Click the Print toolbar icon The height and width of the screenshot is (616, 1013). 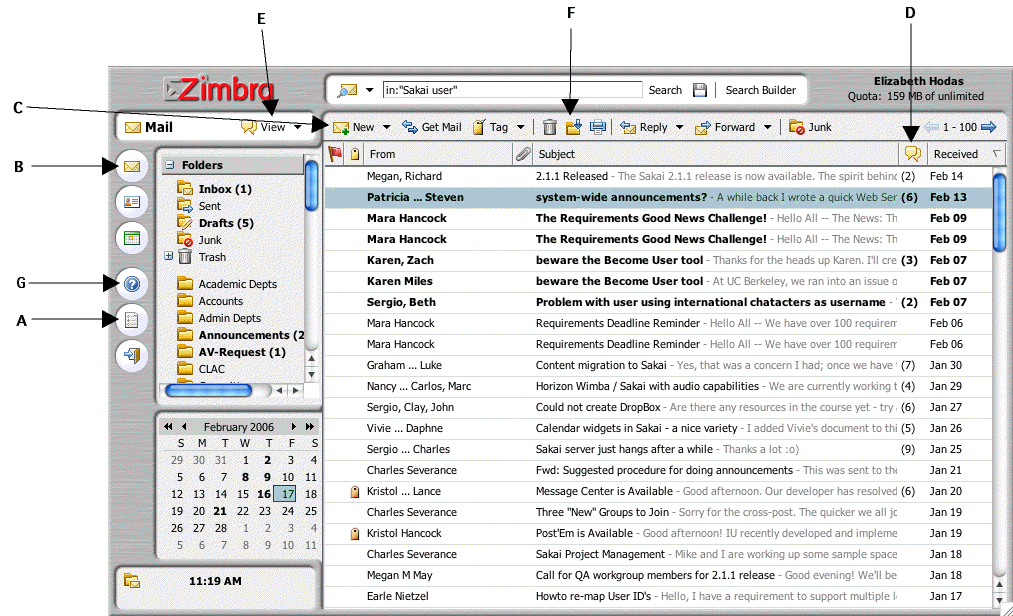(x=598, y=127)
